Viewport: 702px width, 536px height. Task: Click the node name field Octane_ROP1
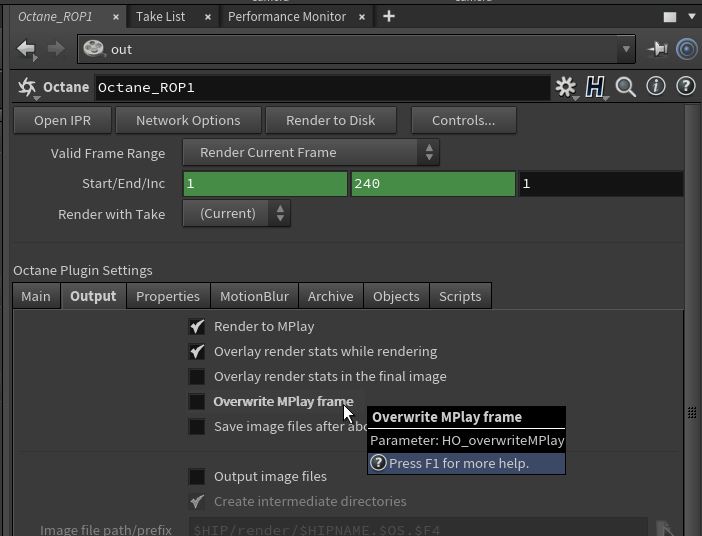click(322, 88)
